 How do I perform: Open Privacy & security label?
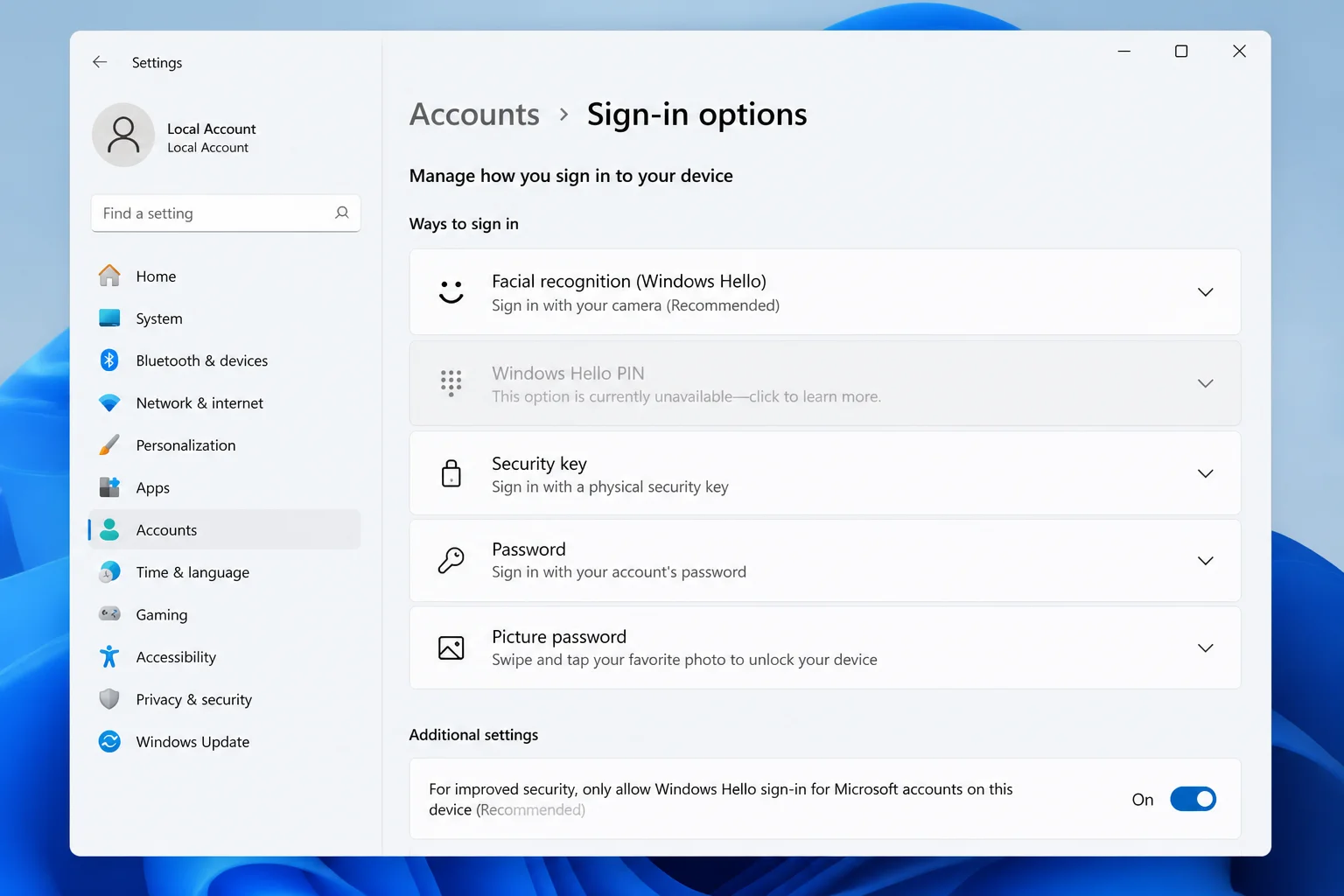click(x=194, y=699)
